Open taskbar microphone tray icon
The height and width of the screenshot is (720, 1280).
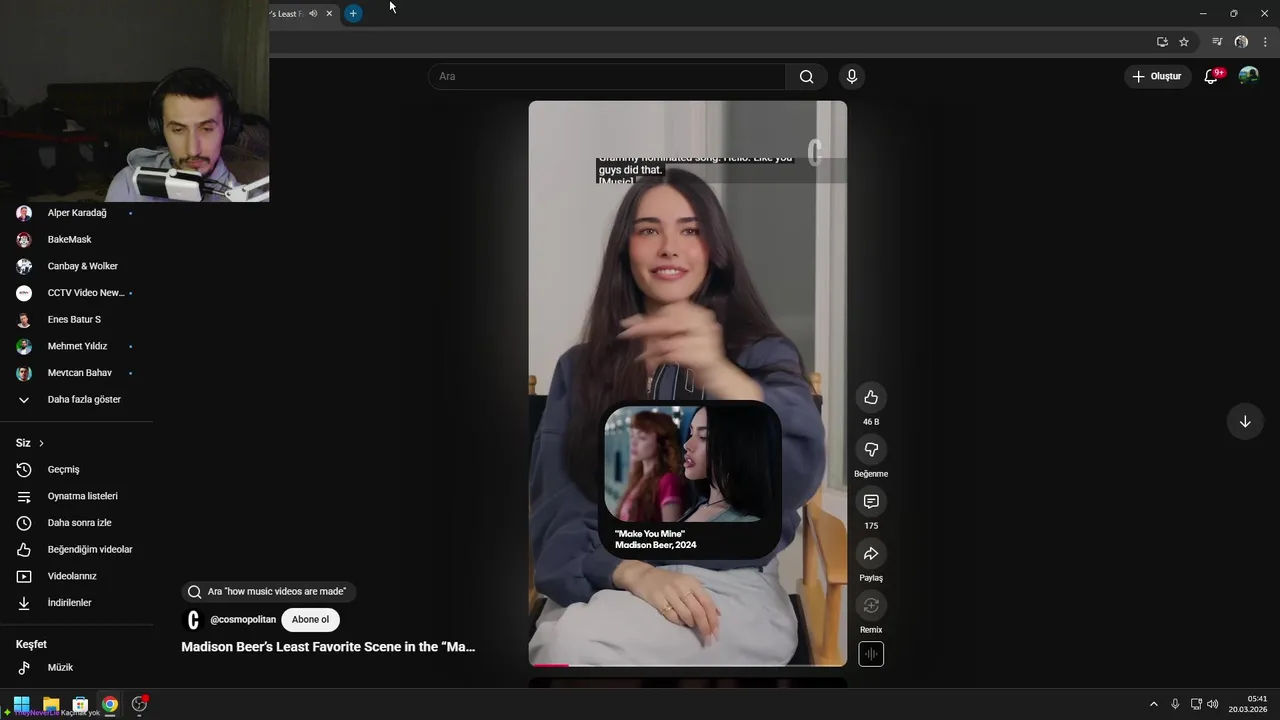point(1175,704)
